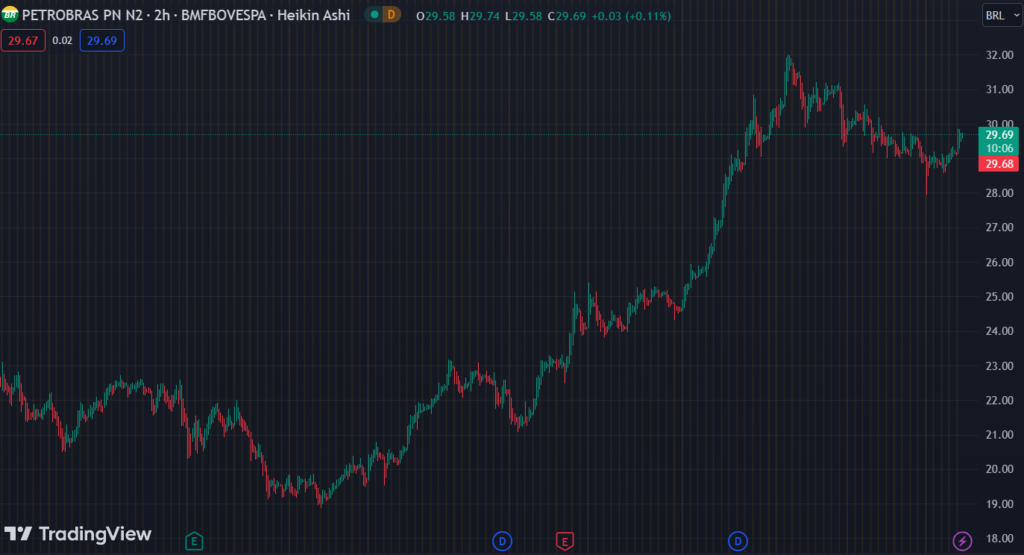This screenshot has height=555, width=1024.
Task: Click the Petrobras BR logo icon
Action: (x=10, y=14)
